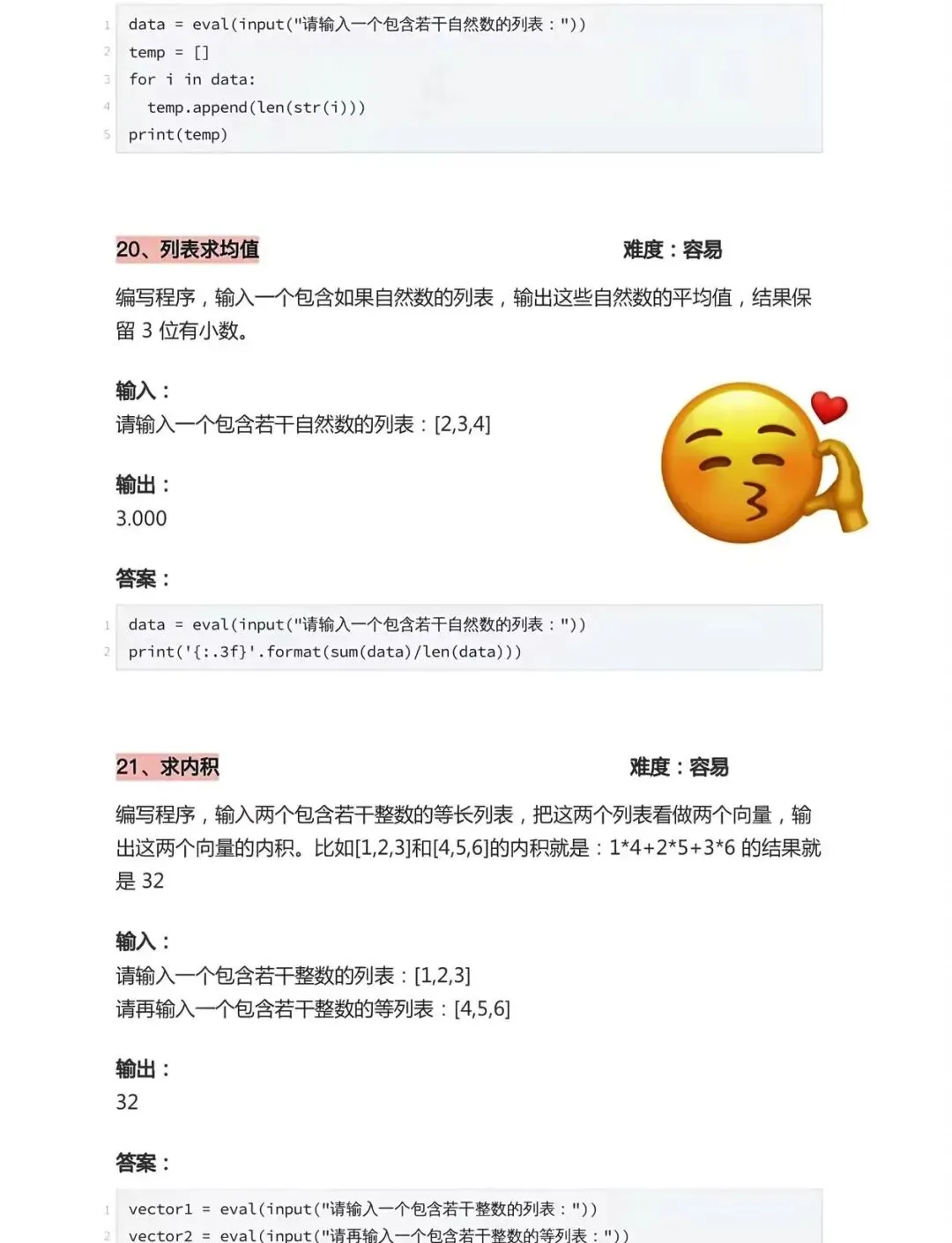The width and height of the screenshot is (952, 1243).
Task: Click the output value 32
Action: pyautogui.click(x=127, y=1102)
